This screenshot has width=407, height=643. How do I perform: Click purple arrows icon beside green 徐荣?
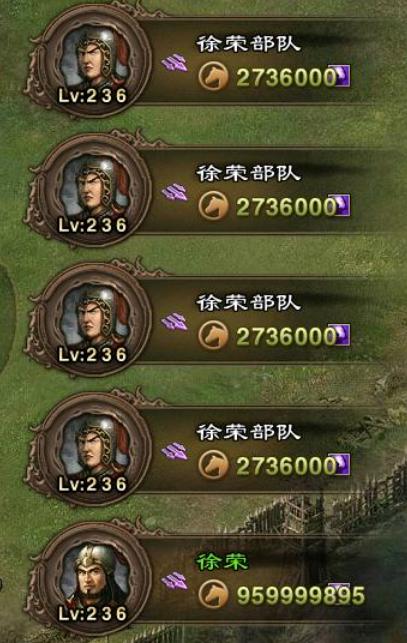tap(174, 581)
